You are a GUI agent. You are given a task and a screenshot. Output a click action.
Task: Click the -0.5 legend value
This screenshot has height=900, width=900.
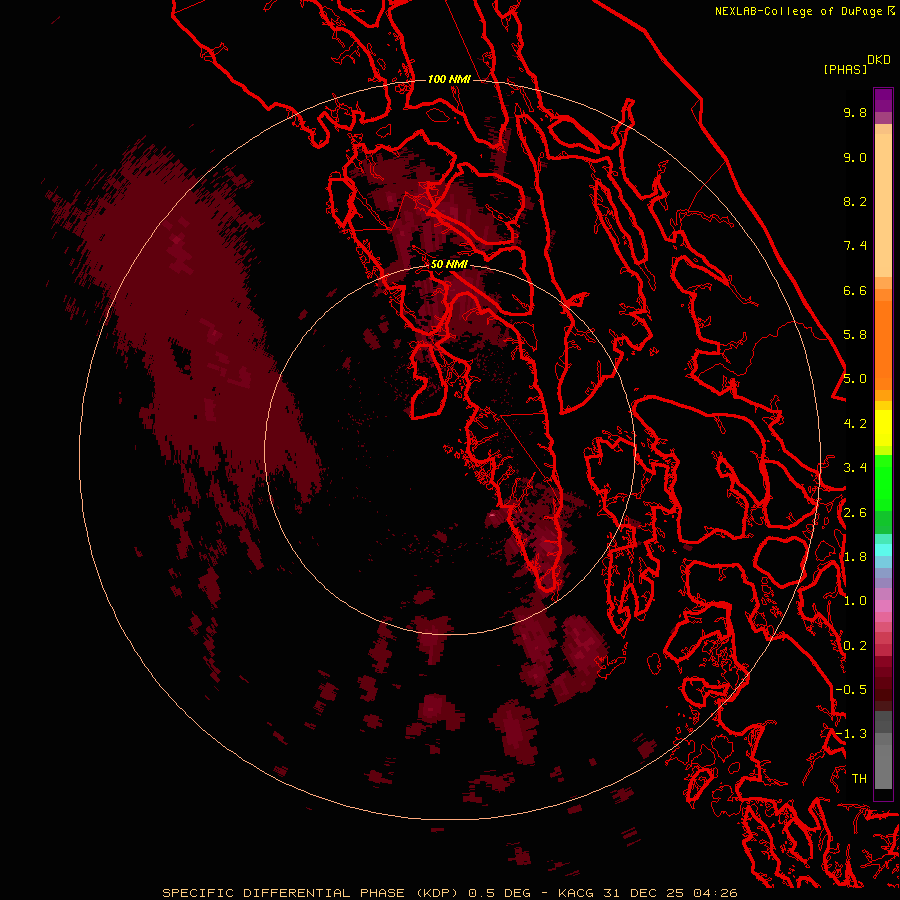(851, 690)
